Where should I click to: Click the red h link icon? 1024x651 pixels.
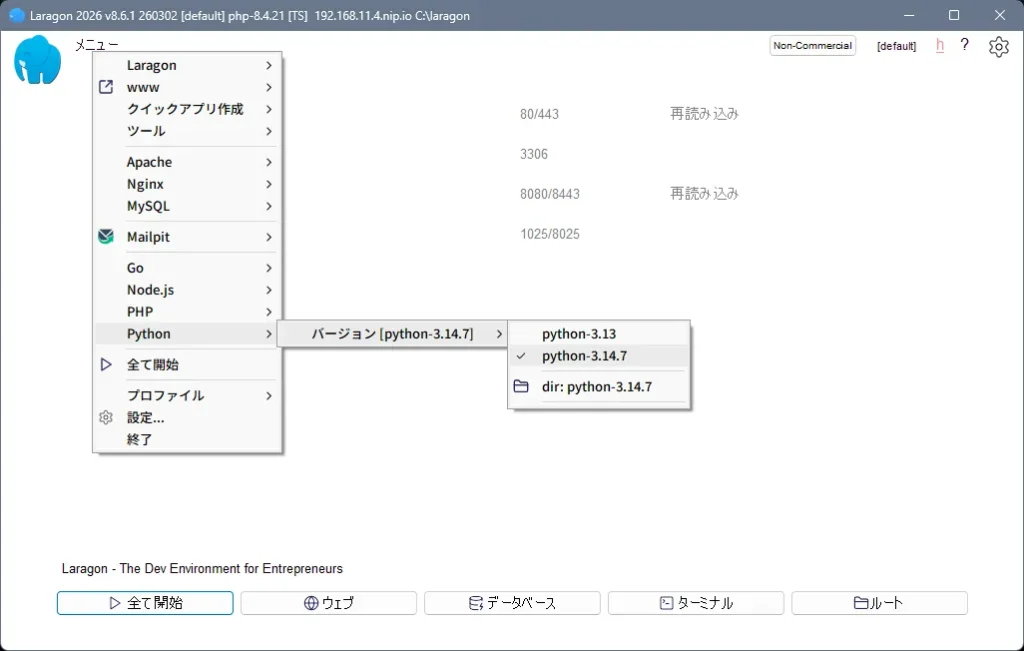coord(940,45)
